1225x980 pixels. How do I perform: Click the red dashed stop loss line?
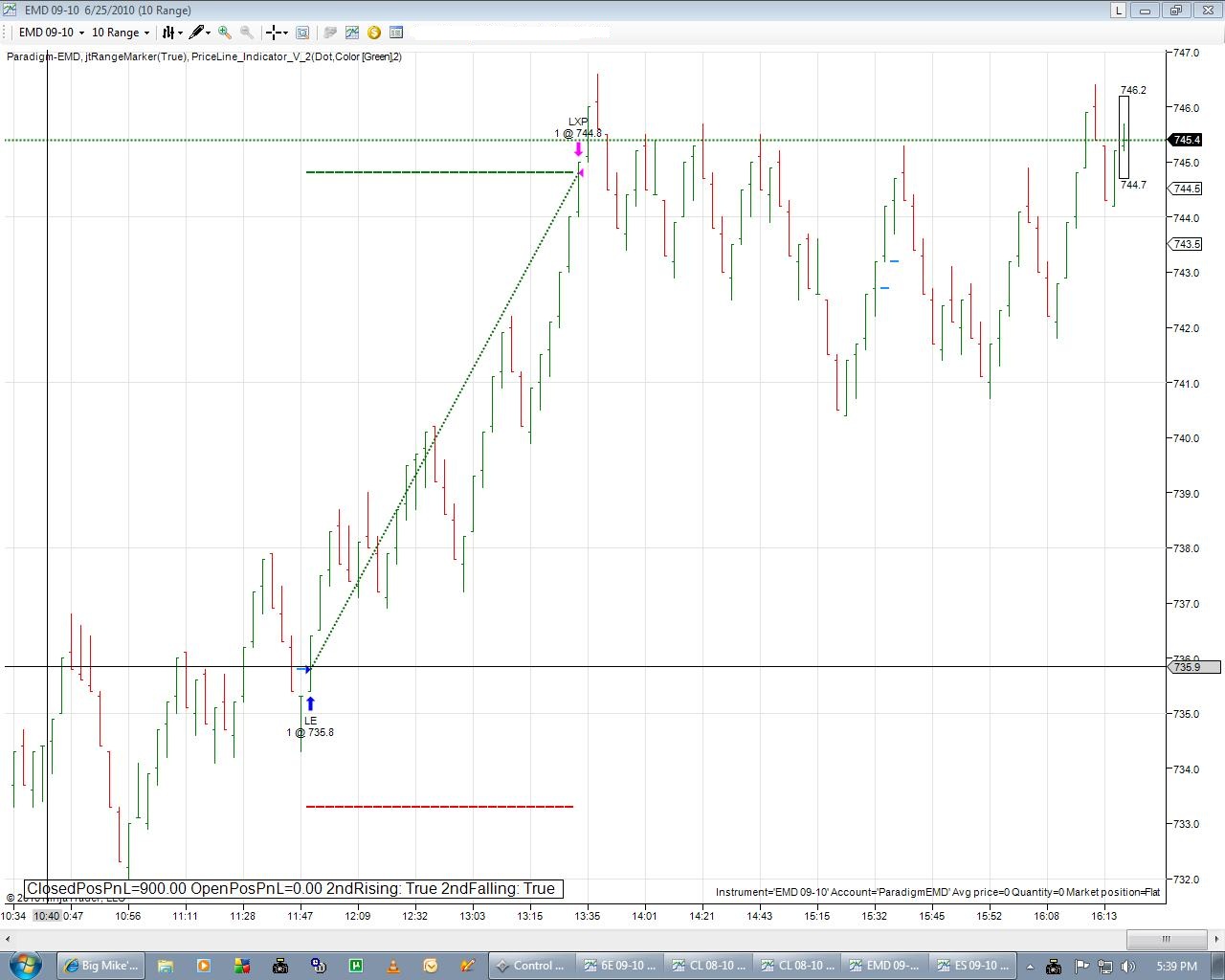point(439,807)
